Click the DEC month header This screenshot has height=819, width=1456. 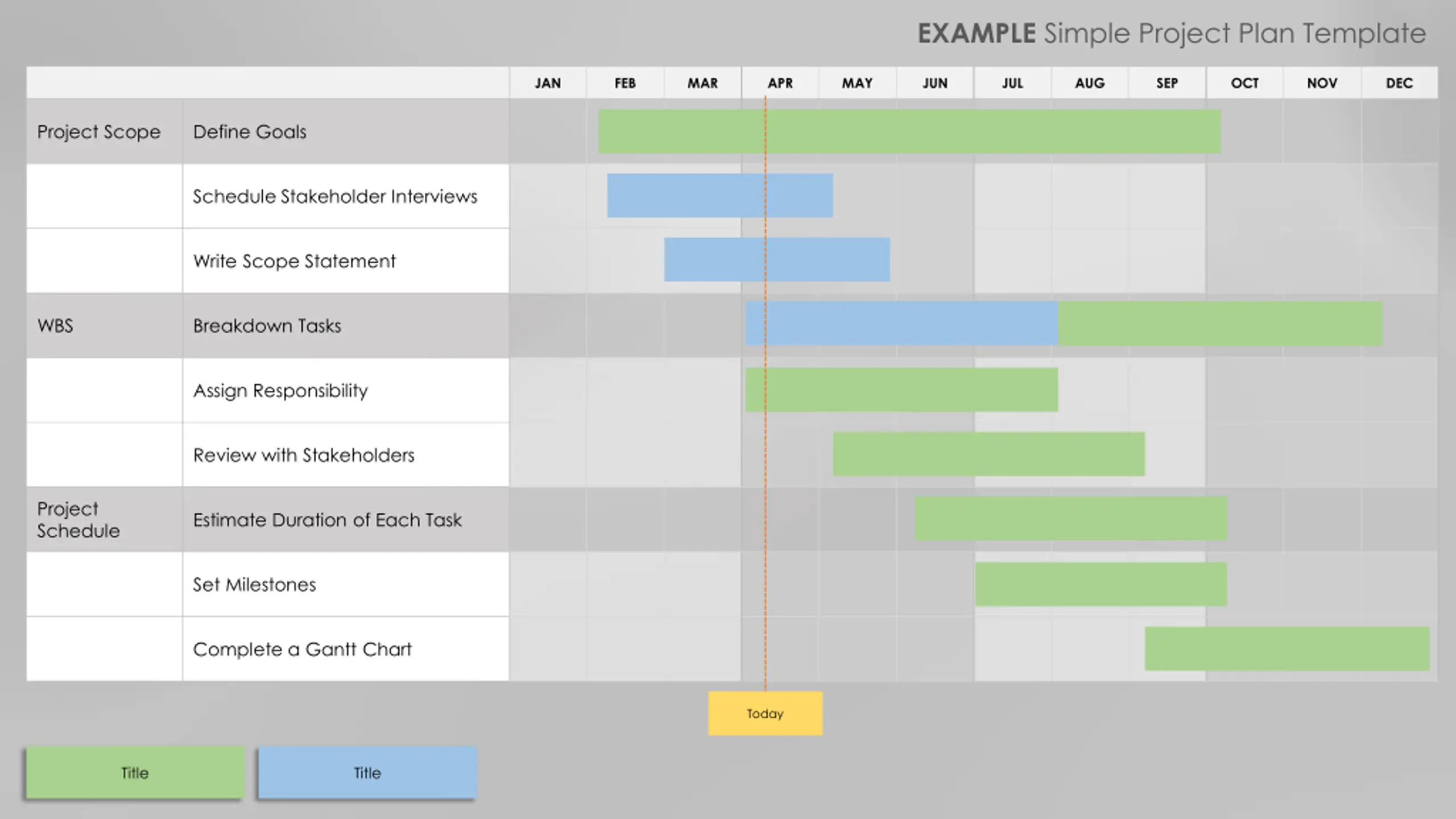click(x=1399, y=83)
